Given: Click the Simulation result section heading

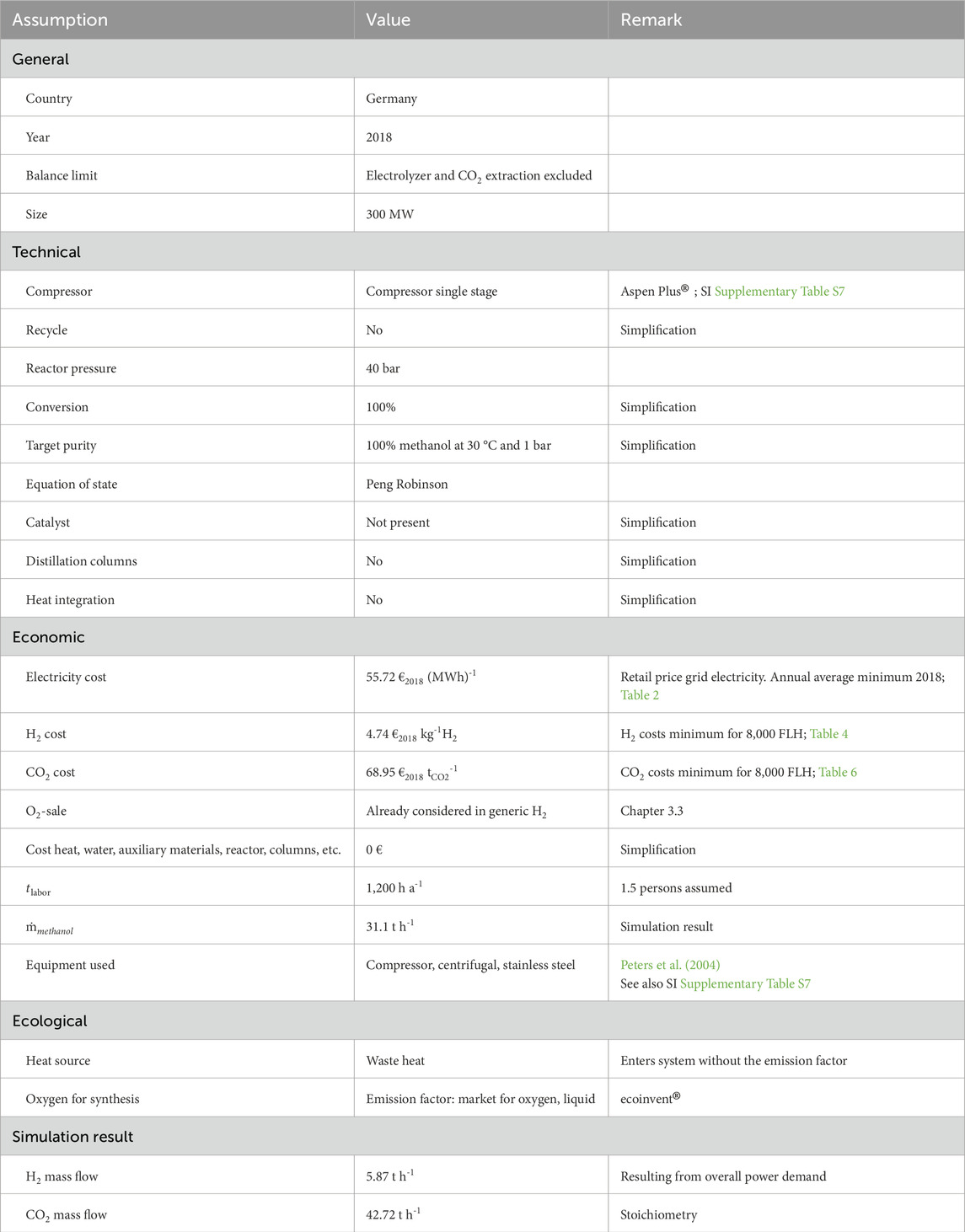Looking at the screenshot, I should 72,1137.
